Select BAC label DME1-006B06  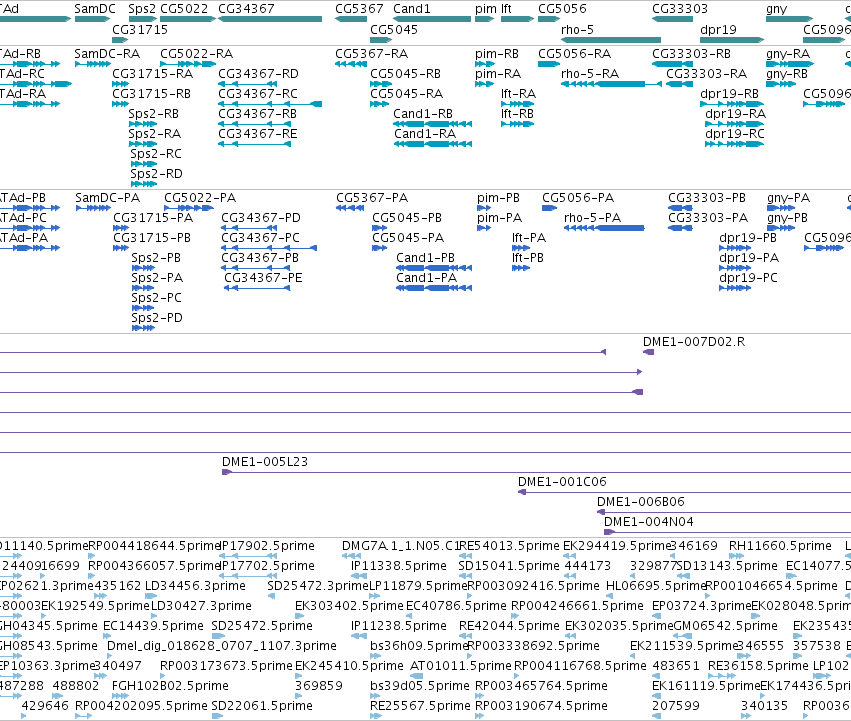(640, 501)
